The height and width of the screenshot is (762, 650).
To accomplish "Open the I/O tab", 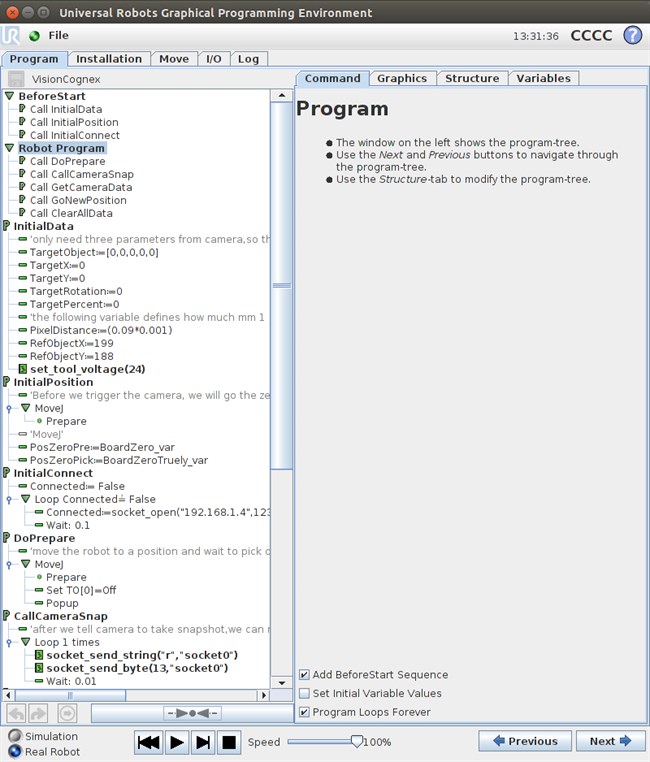I will [x=214, y=59].
